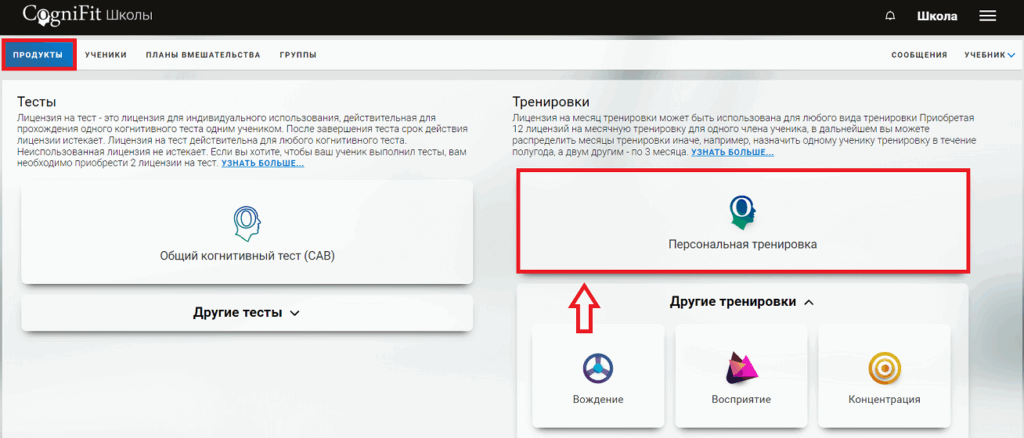Select the Восприятие prism icon
The width and height of the screenshot is (1024, 438).
coord(741,368)
